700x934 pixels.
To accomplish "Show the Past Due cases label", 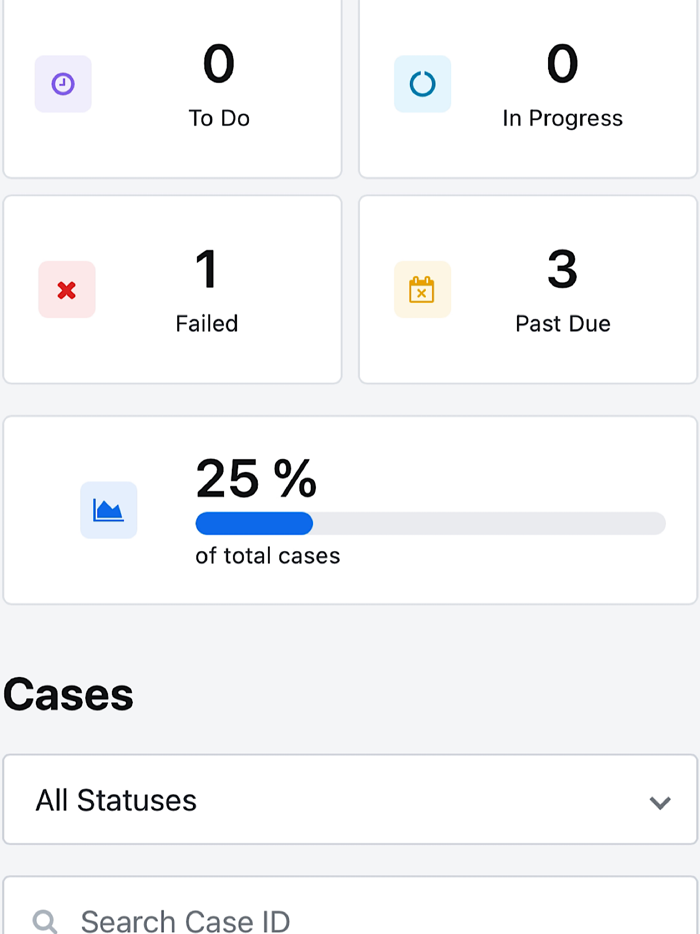I will click(562, 323).
